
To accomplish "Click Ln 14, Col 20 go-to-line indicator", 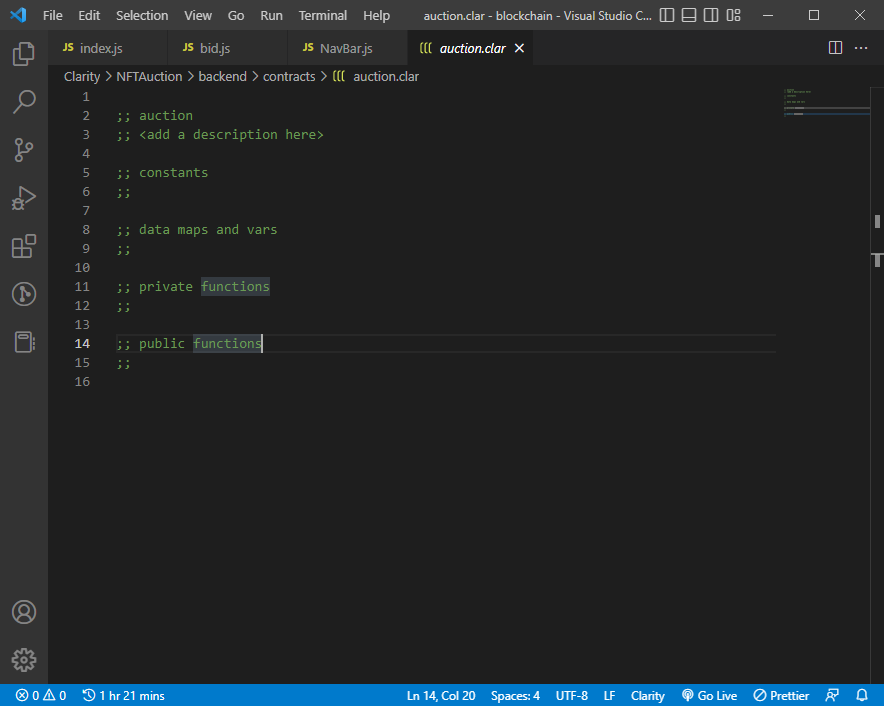I will [x=441, y=695].
